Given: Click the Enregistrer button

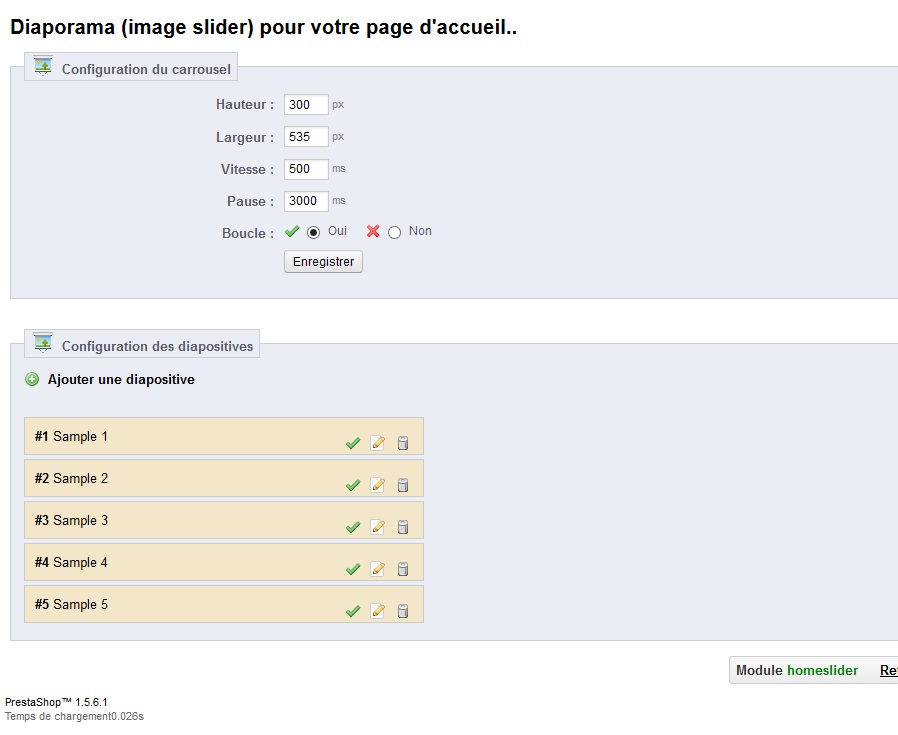Looking at the screenshot, I should pyautogui.click(x=323, y=262).
